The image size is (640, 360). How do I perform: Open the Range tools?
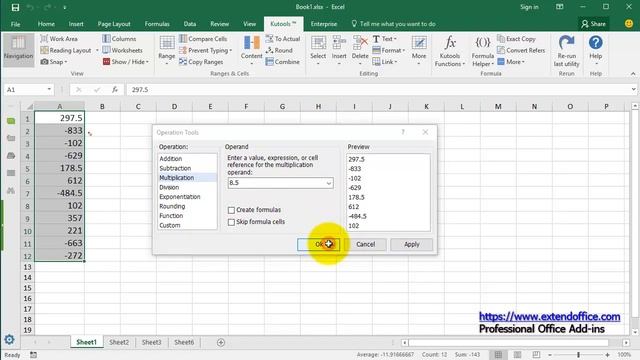point(167,50)
